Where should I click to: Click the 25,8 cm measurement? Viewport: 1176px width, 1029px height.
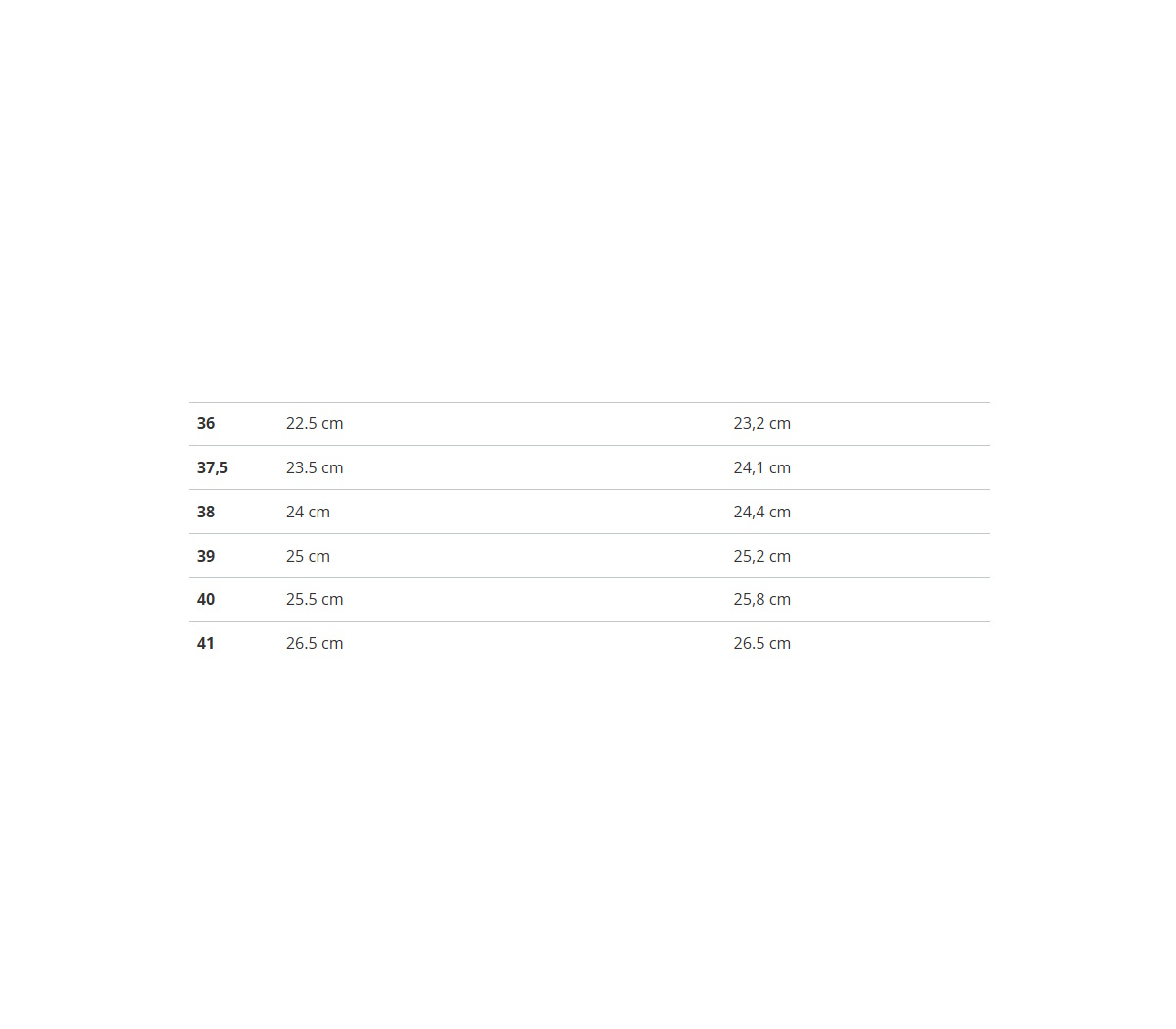click(761, 600)
